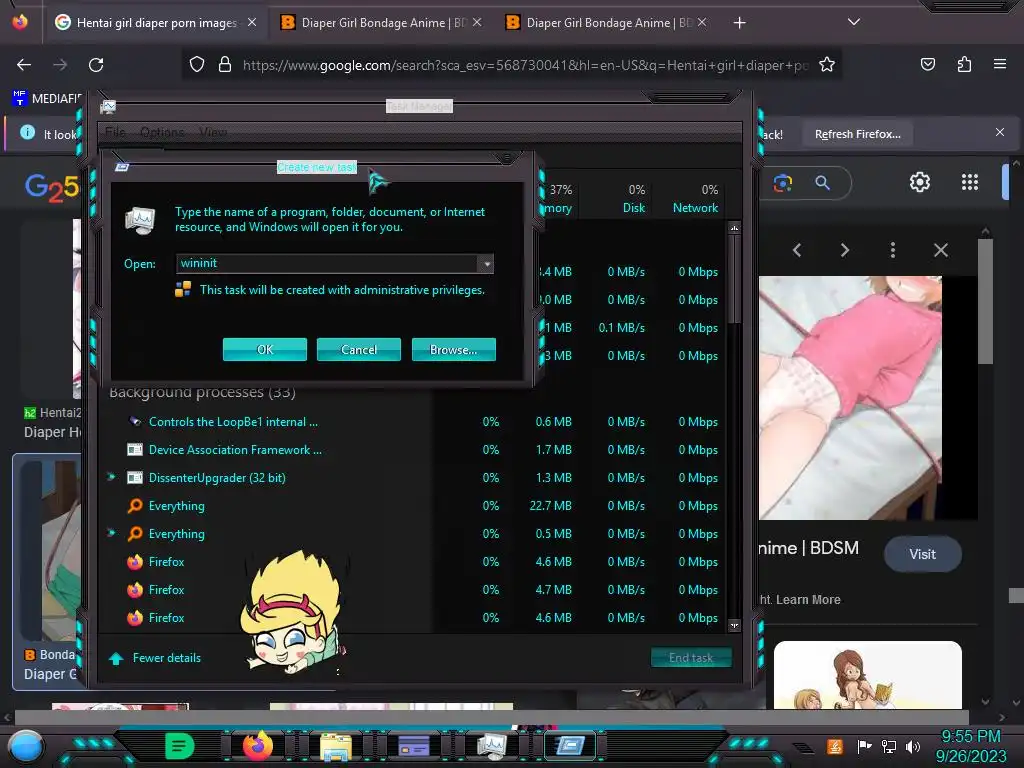Click the Refresh Firefox... button

(x=857, y=134)
